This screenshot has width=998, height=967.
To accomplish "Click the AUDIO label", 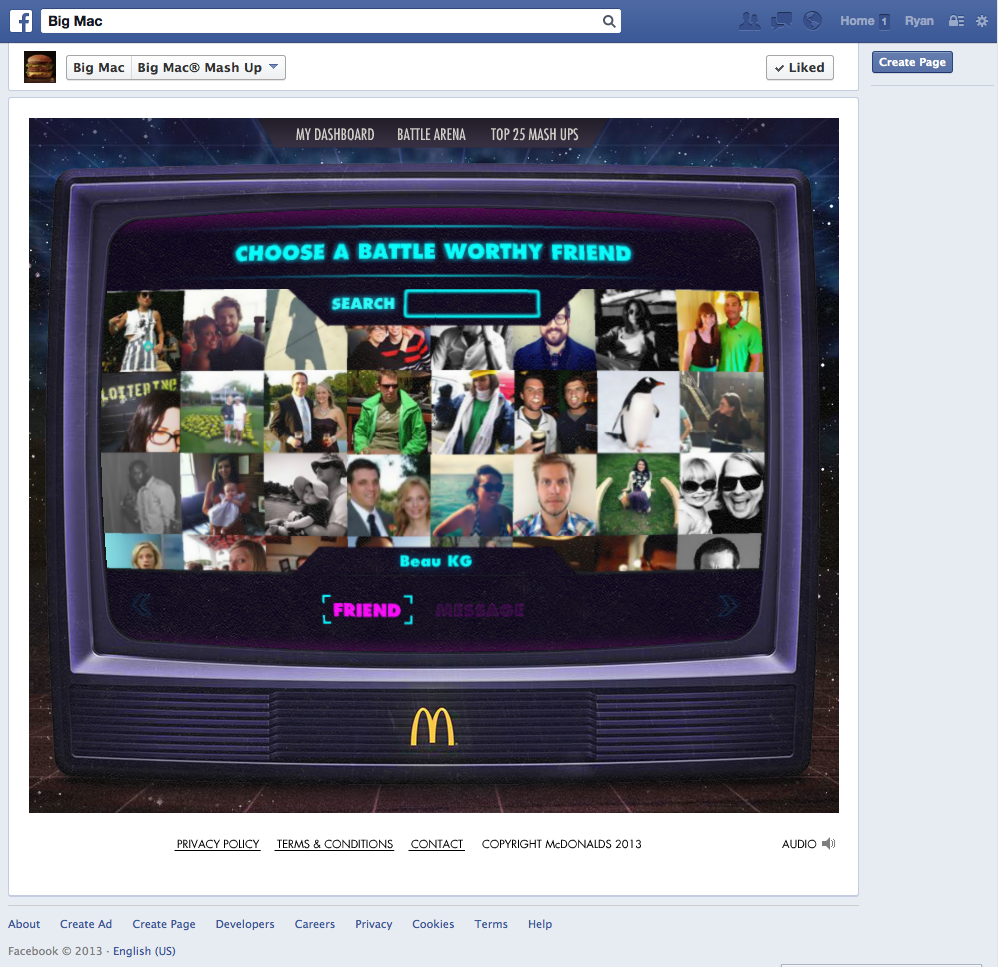I will click(x=799, y=844).
